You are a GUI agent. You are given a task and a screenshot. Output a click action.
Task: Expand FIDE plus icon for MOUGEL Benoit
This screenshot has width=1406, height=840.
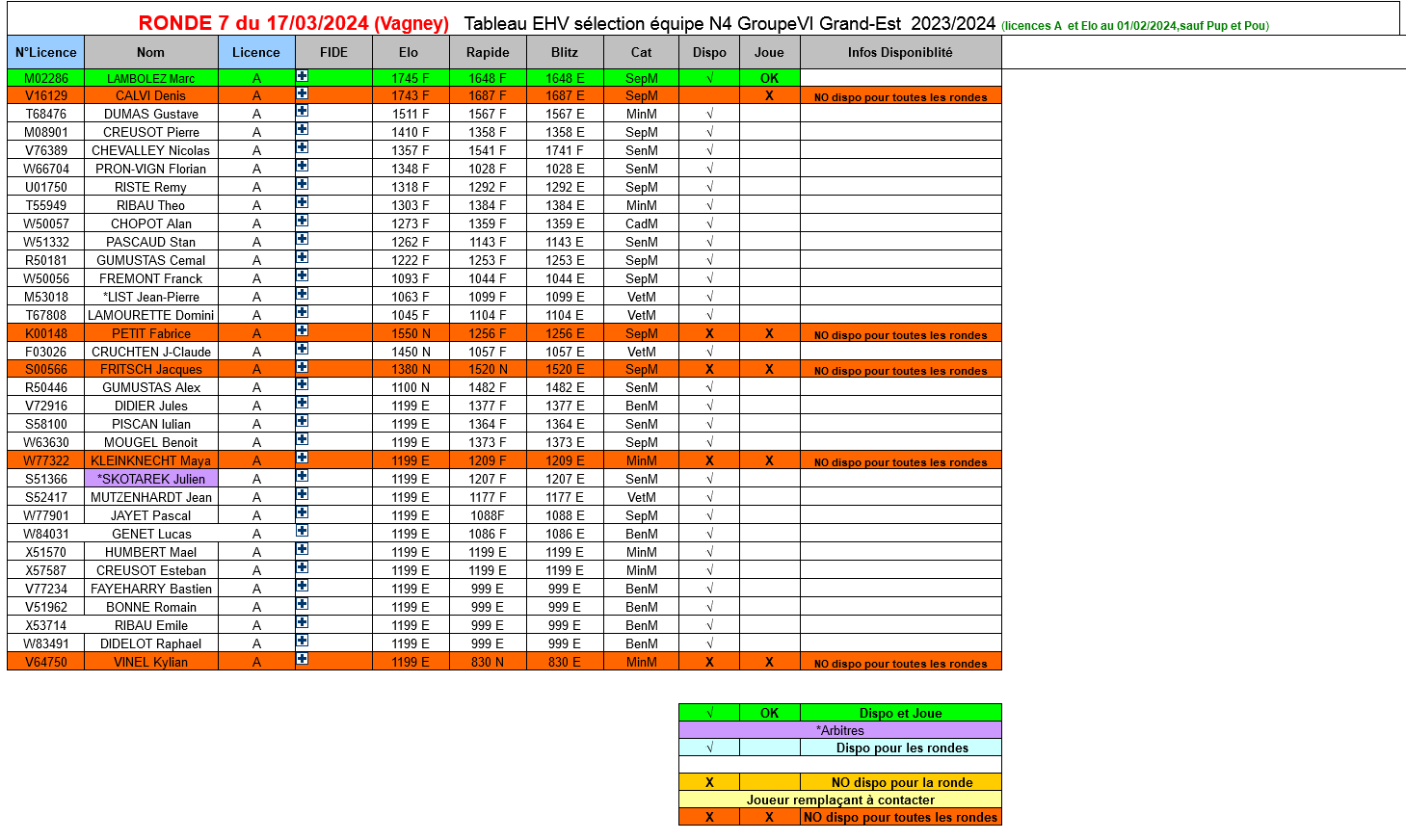[x=302, y=440]
